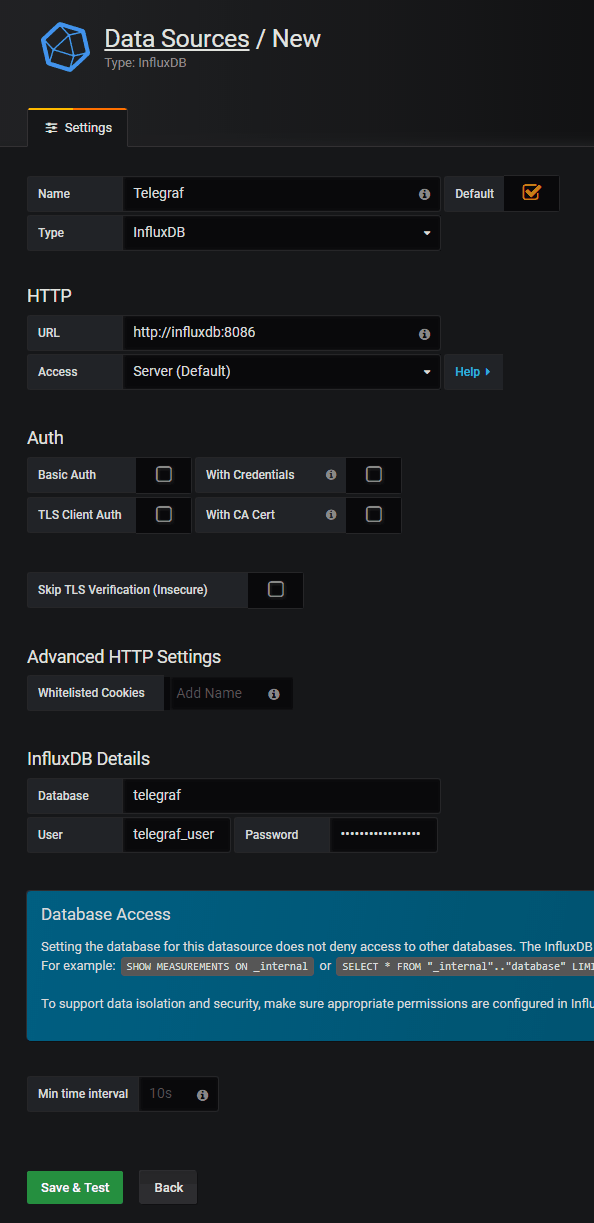
Task: Enable the TLS Client Auth checkbox
Action: (164, 514)
